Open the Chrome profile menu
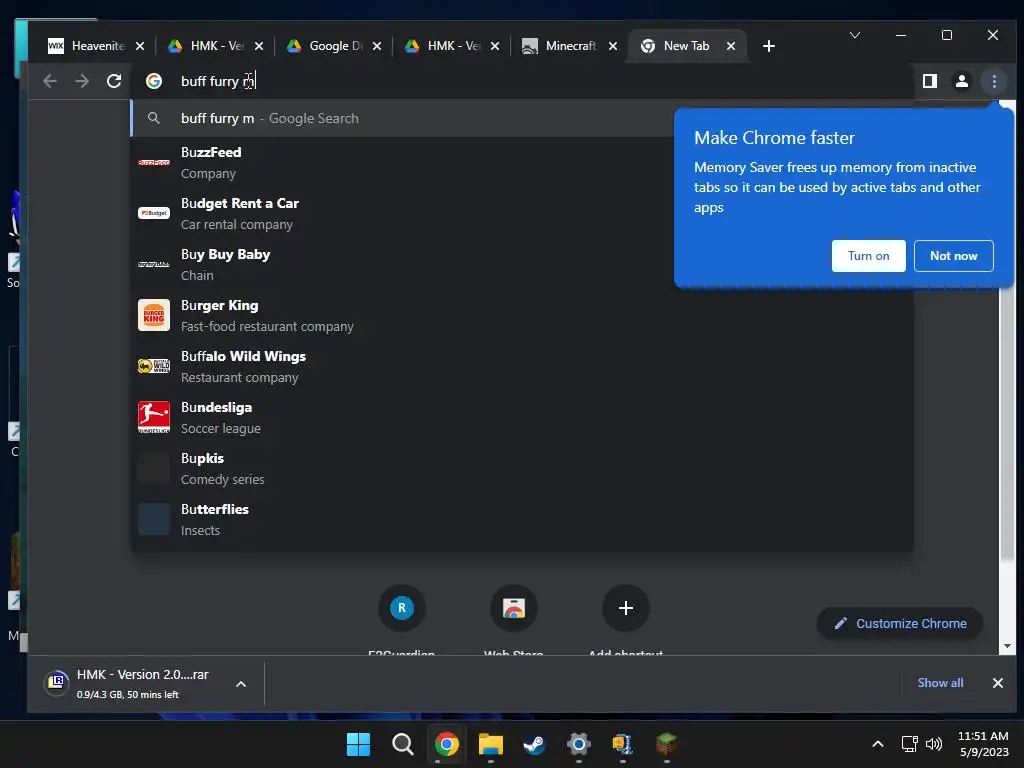 point(961,81)
